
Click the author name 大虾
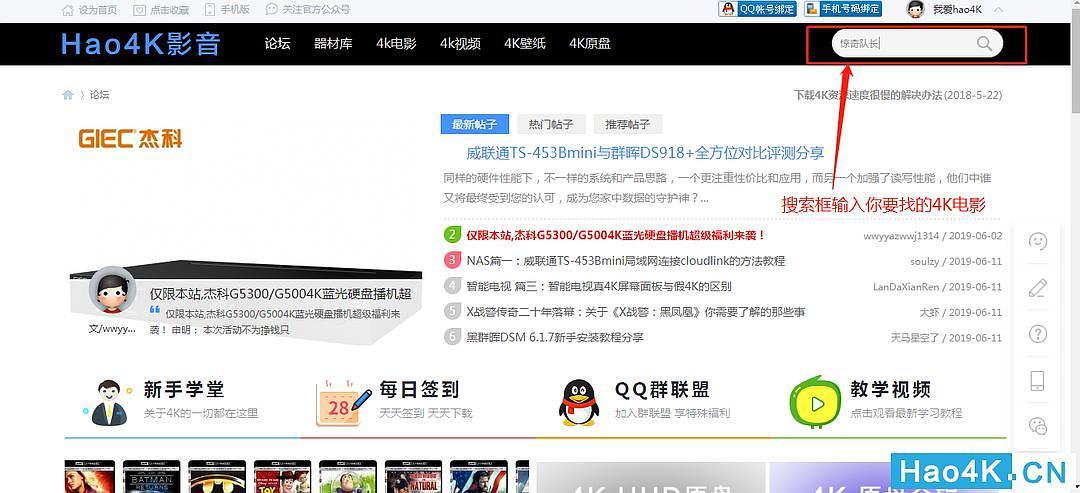pos(929,313)
